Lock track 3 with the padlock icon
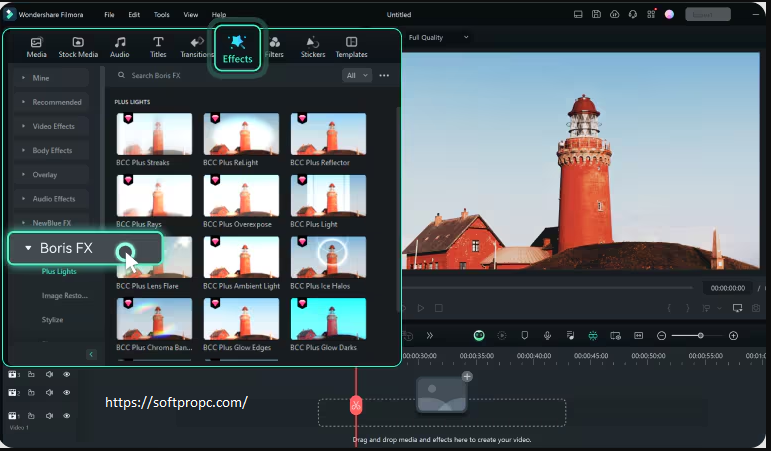 [x=31, y=374]
